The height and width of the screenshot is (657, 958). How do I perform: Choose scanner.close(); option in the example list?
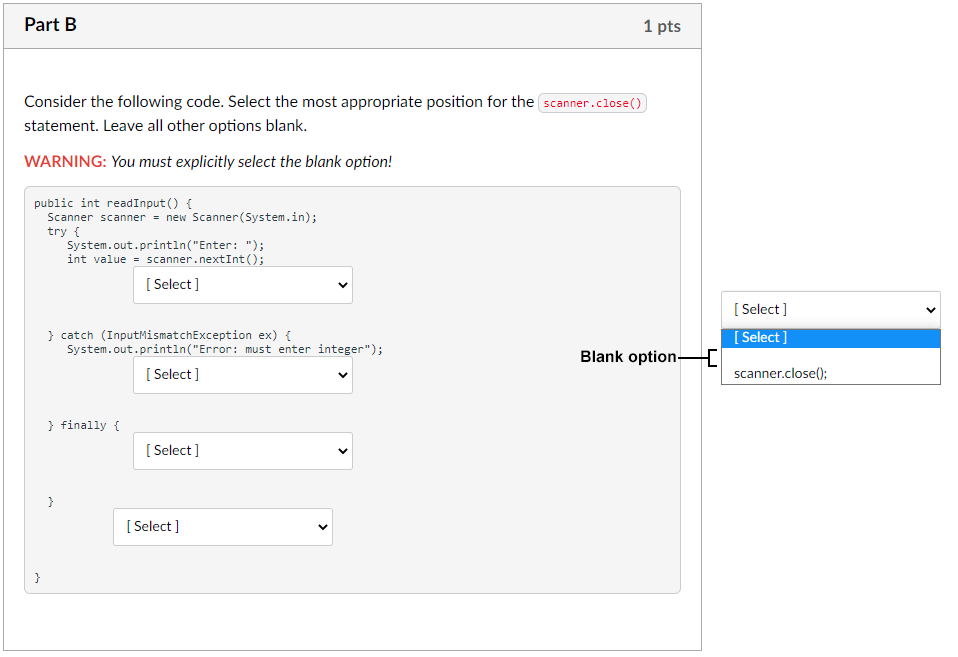click(x=830, y=373)
